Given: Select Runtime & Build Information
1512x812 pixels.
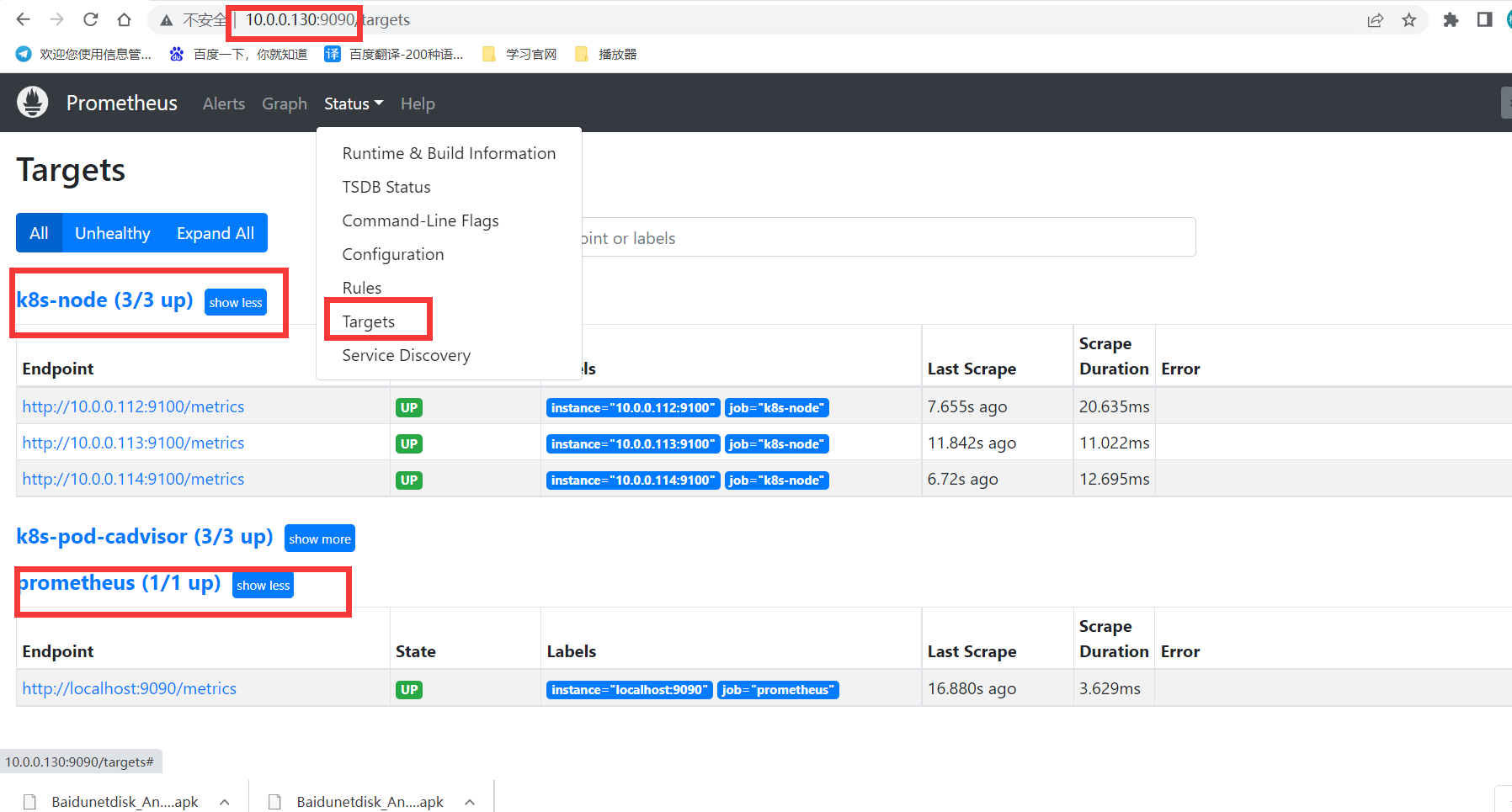Looking at the screenshot, I should click(x=449, y=153).
